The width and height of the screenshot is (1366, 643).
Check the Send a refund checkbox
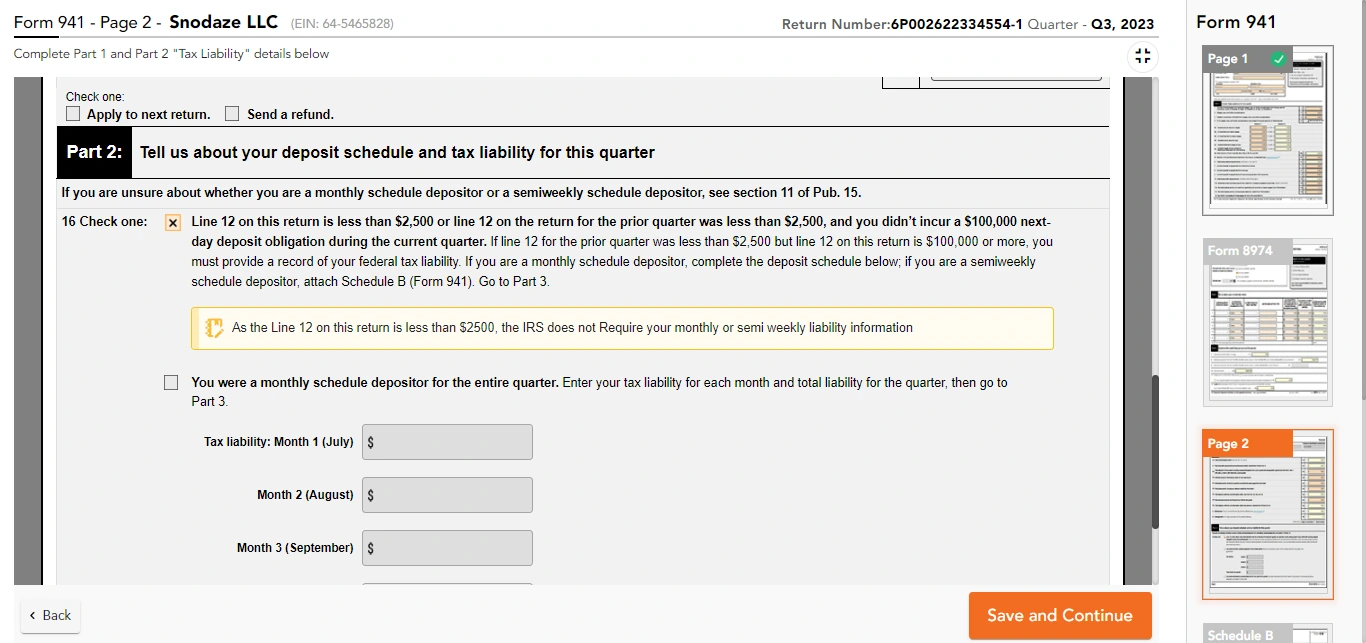[x=231, y=113]
